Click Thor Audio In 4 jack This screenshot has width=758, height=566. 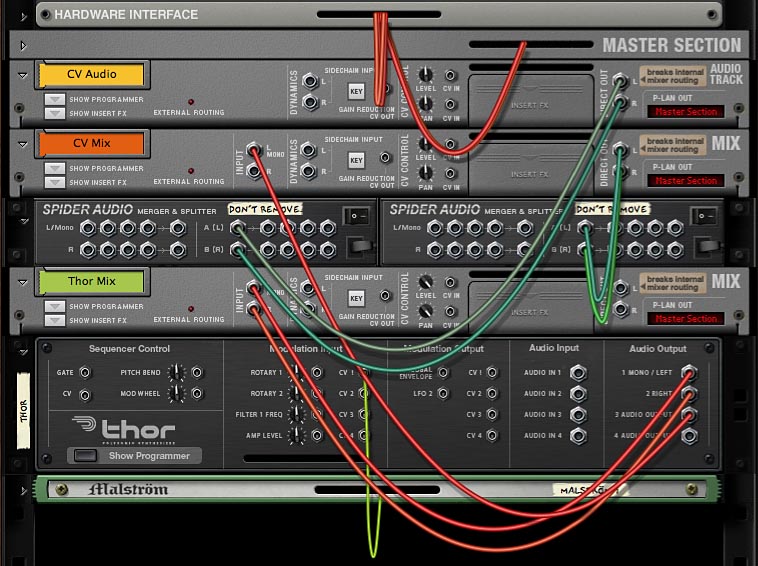[x=578, y=436]
